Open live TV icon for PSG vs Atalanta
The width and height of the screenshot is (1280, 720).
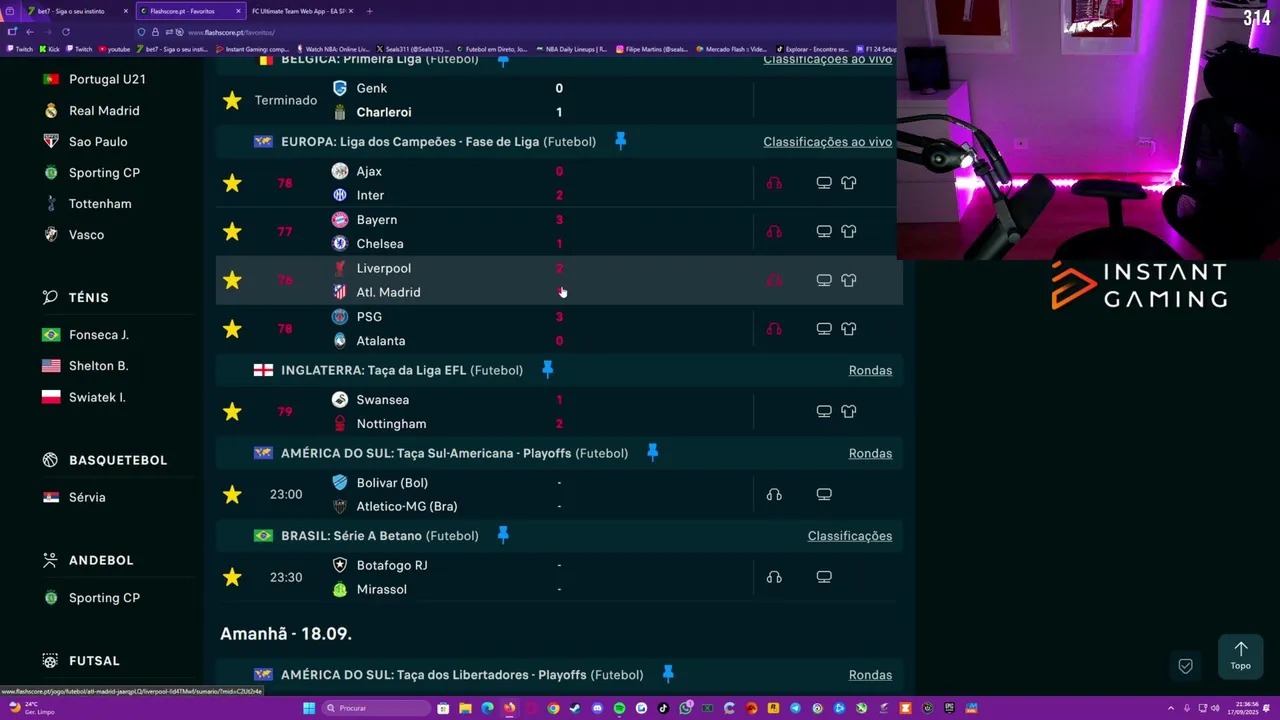point(824,329)
